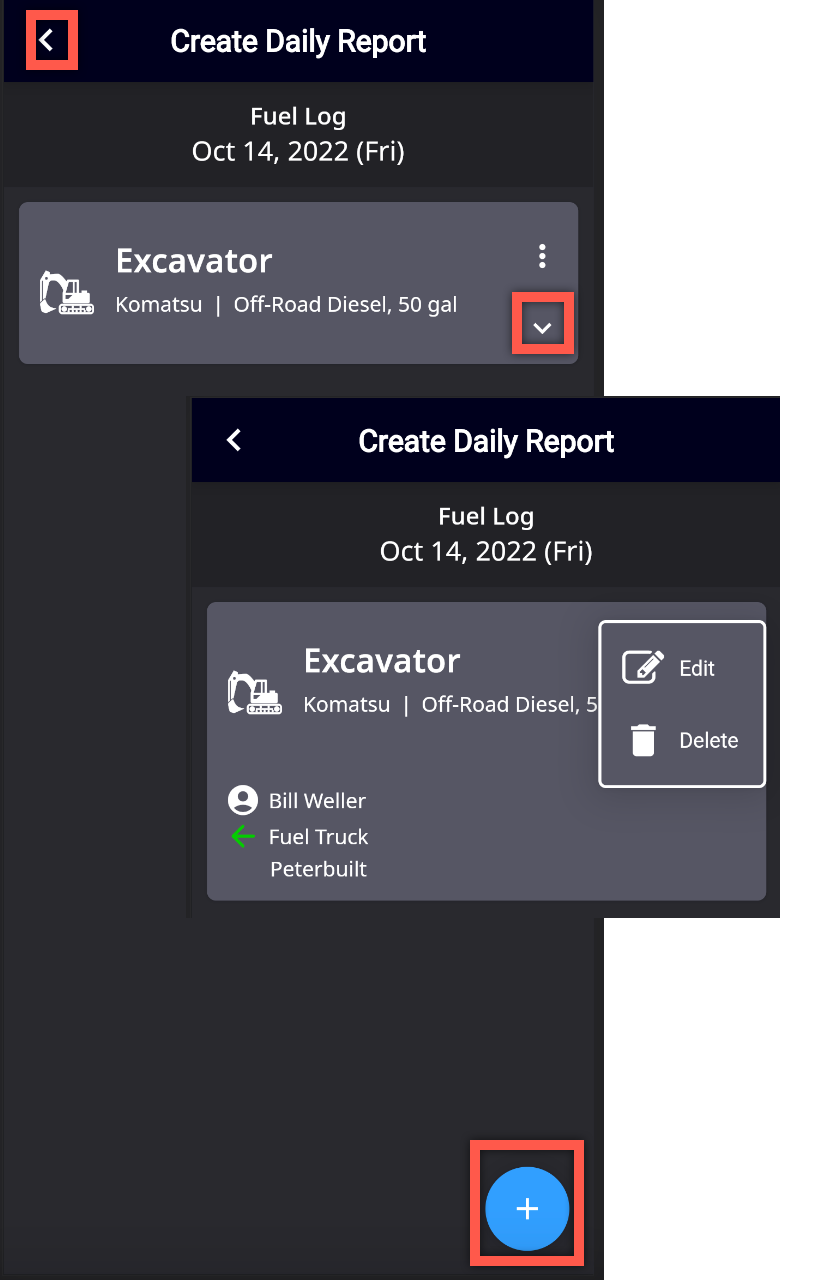The height and width of the screenshot is (1280, 832).
Task: Click the user avatar icon beside Bill Weller
Action: click(242, 800)
